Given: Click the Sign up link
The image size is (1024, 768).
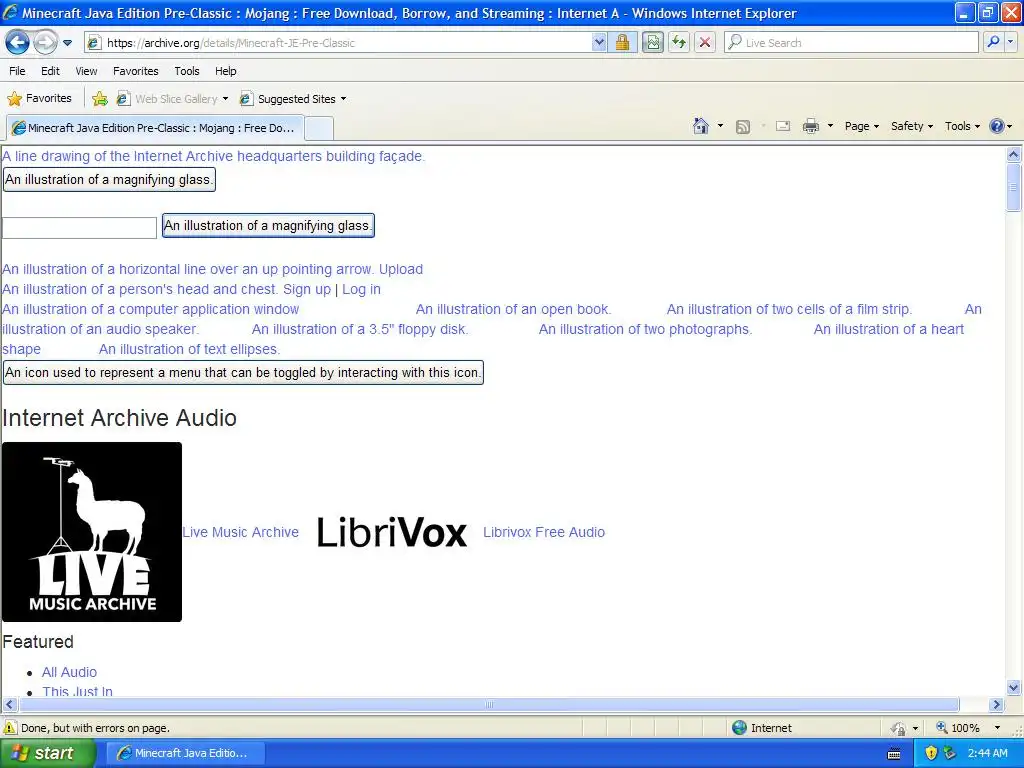Looking at the screenshot, I should pos(306,289).
